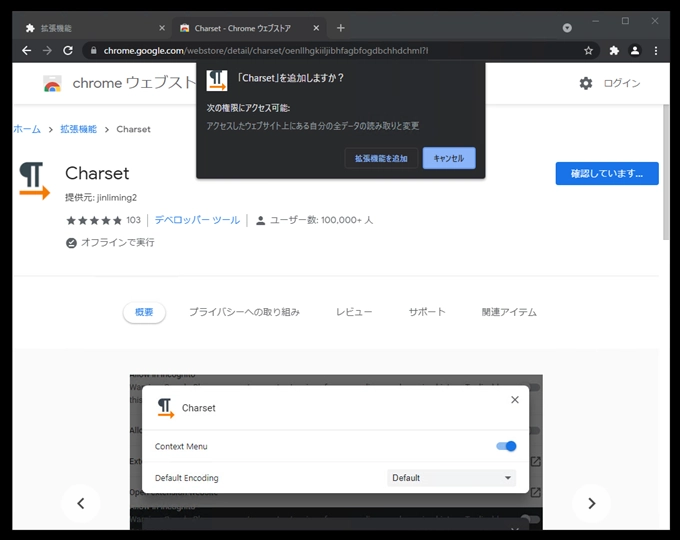This screenshot has width=680, height=540.
Task: Click the user count person icon
Action: click(x=260, y=220)
